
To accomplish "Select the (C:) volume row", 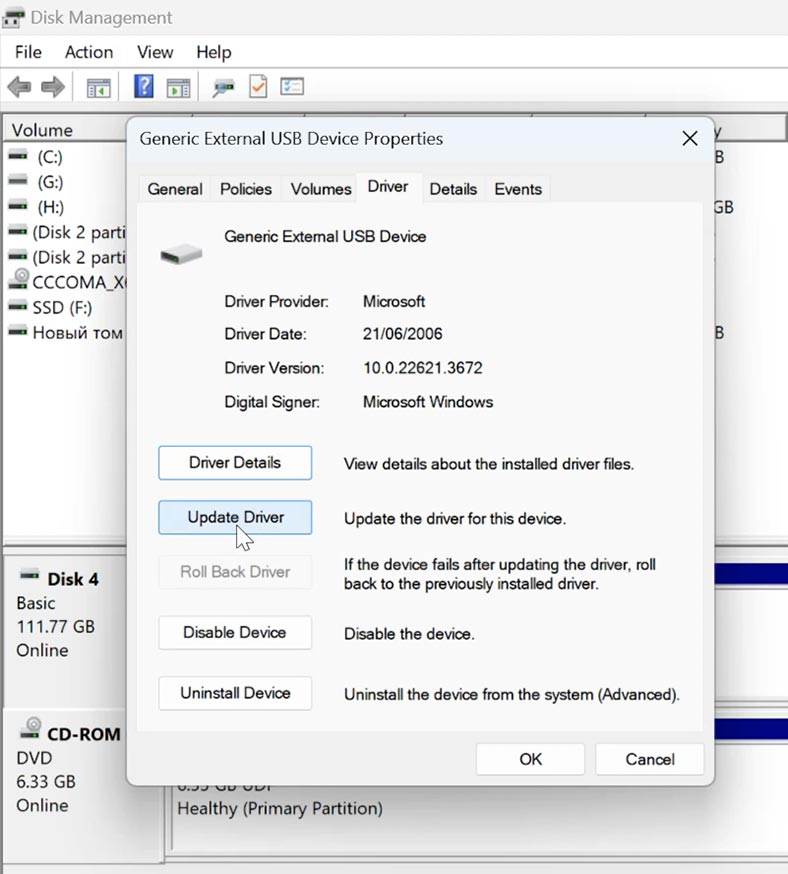I will (x=65, y=157).
